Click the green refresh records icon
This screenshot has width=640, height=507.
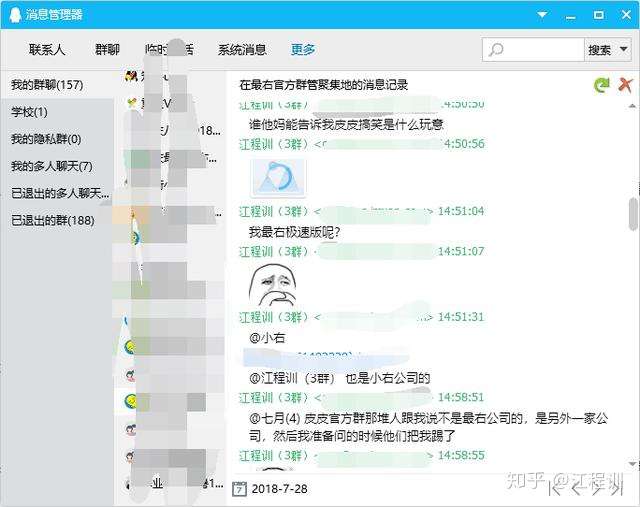[x=602, y=85]
